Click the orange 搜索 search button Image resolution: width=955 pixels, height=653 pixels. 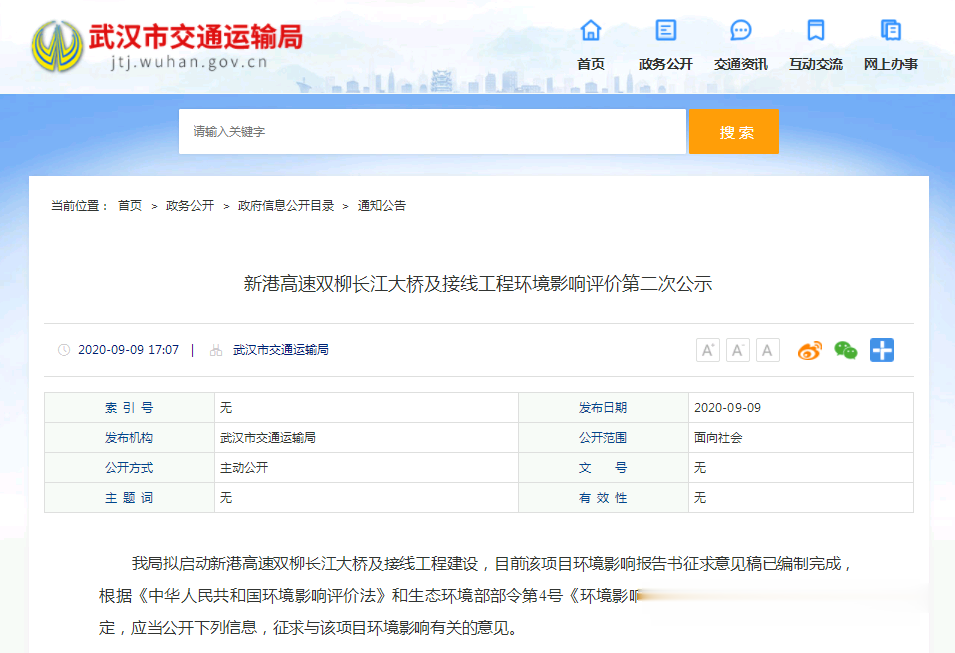pos(733,131)
